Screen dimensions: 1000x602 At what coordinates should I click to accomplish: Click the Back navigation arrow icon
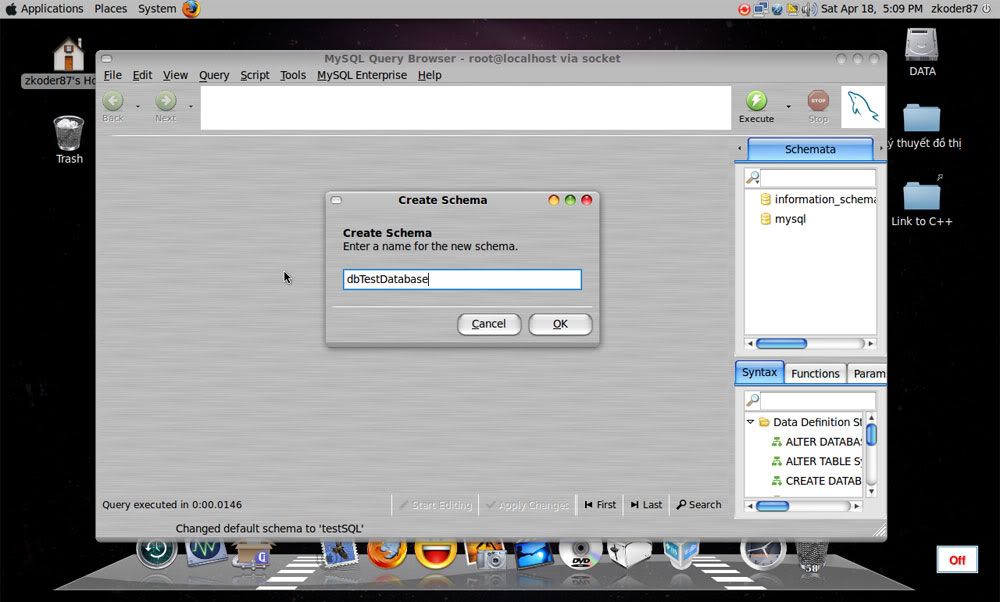[113, 101]
